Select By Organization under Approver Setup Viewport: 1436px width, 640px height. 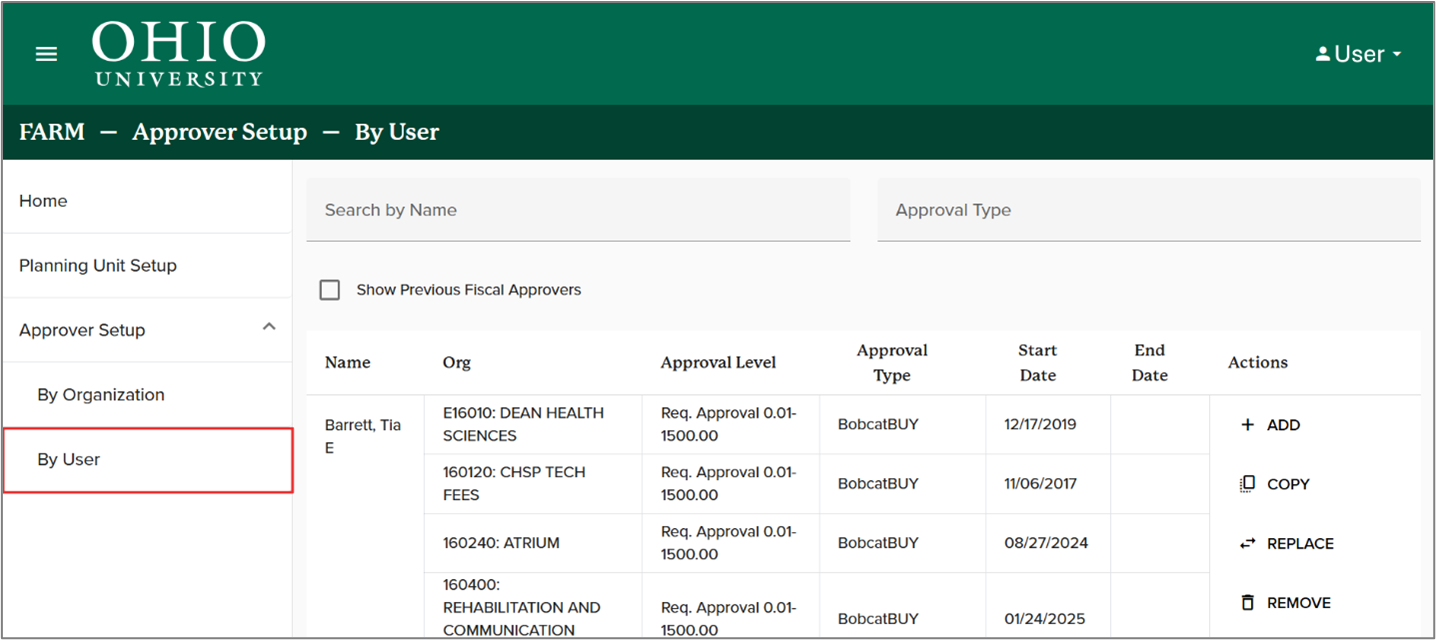(x=101, y=395)
